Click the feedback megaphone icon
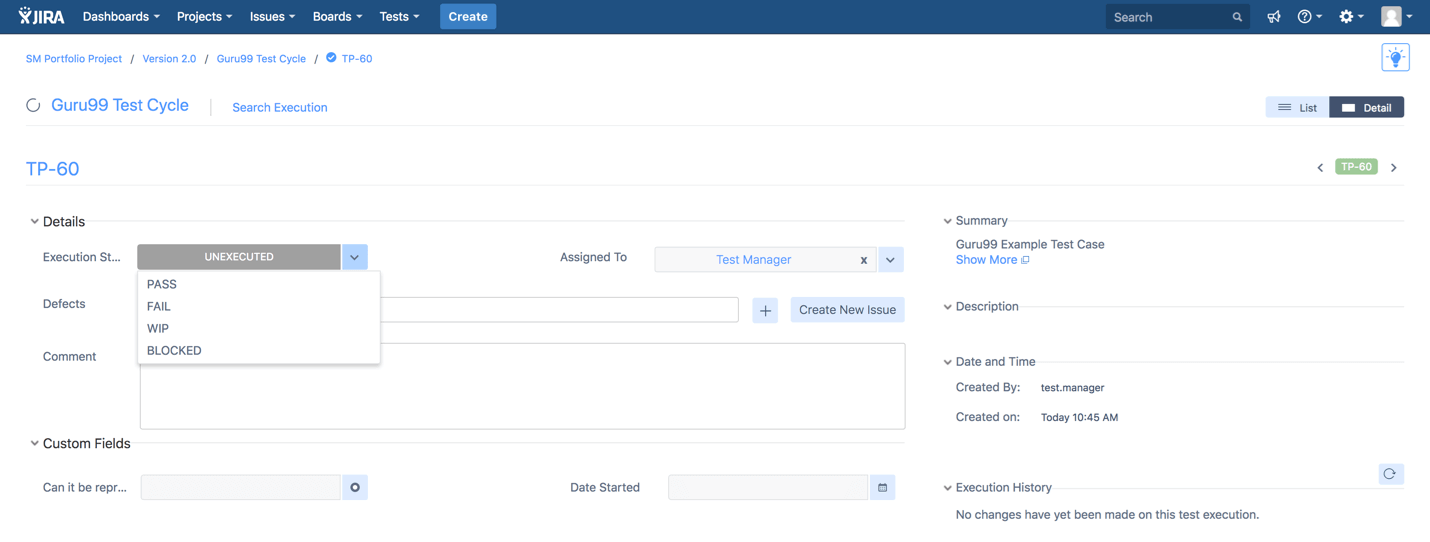The image size is (1430, 542). [1273, 17]
